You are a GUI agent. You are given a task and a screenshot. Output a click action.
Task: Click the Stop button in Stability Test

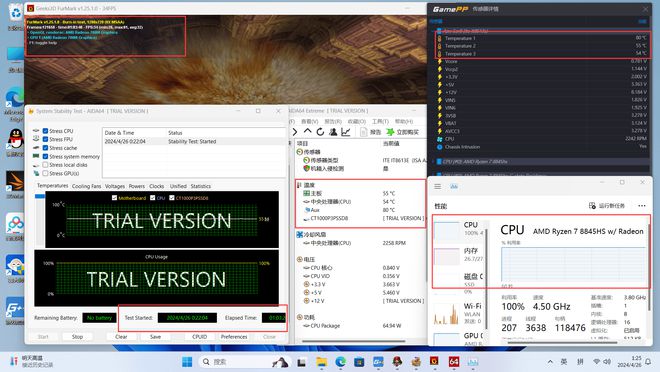tap(77, 337)
